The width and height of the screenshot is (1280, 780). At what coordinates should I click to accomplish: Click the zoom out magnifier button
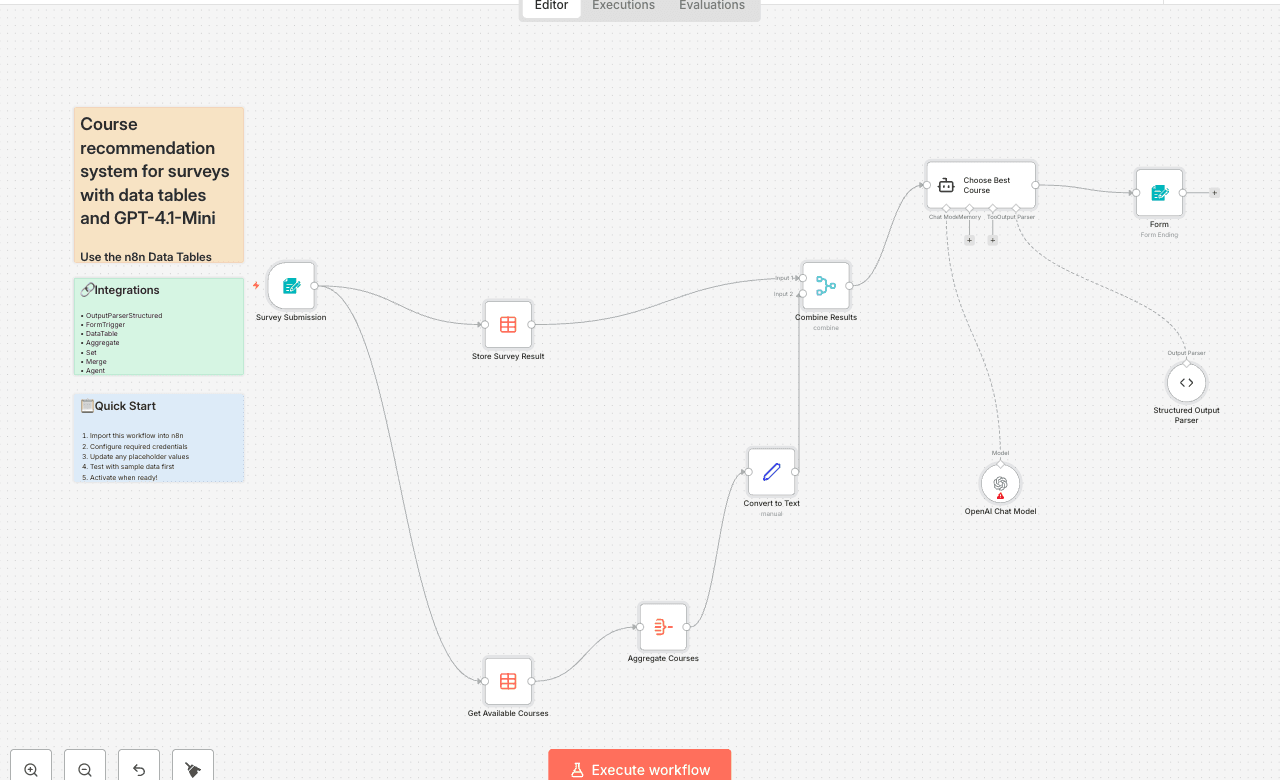point(85,769)
